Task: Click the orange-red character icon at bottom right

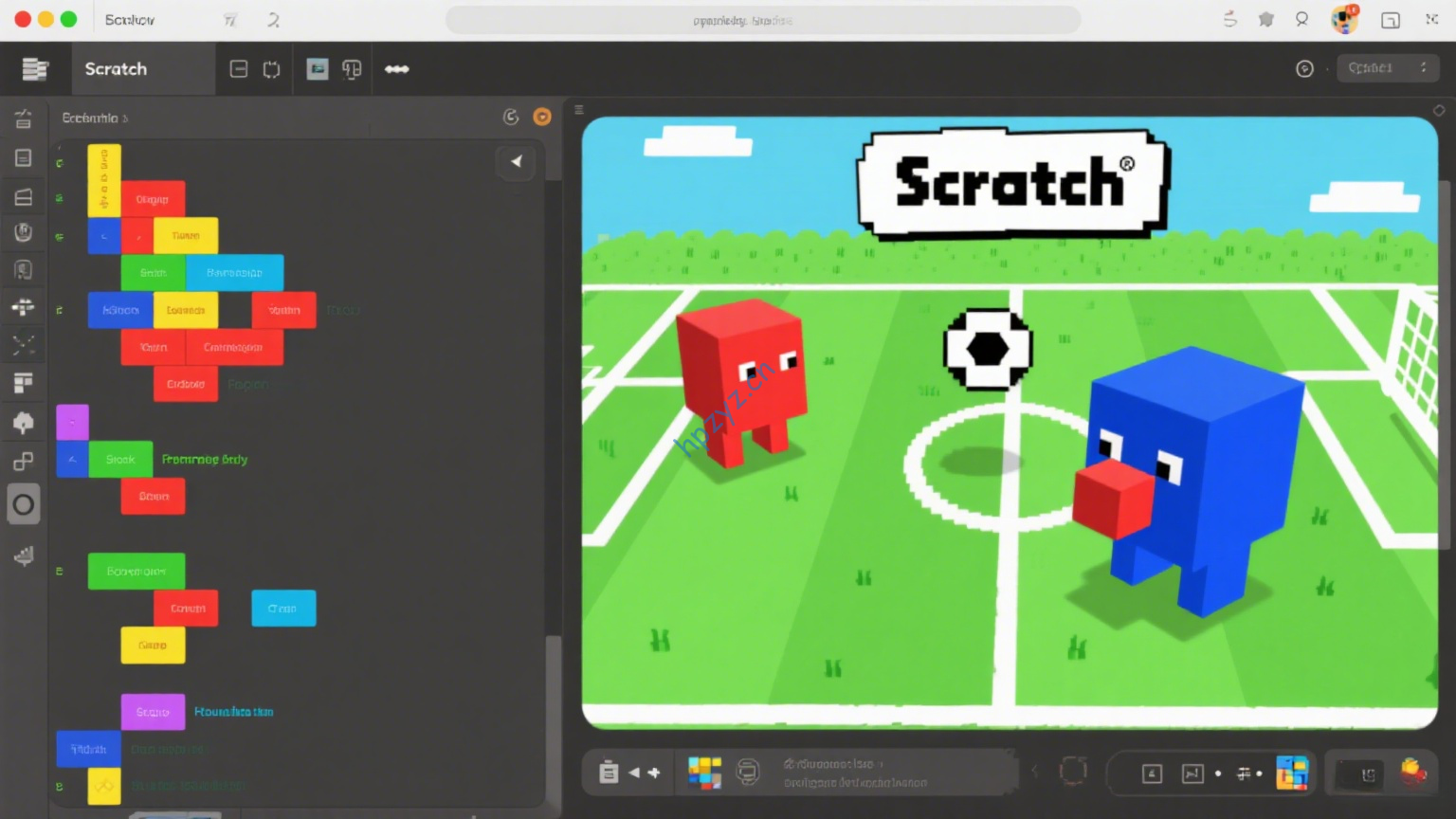Action: 1413,773
